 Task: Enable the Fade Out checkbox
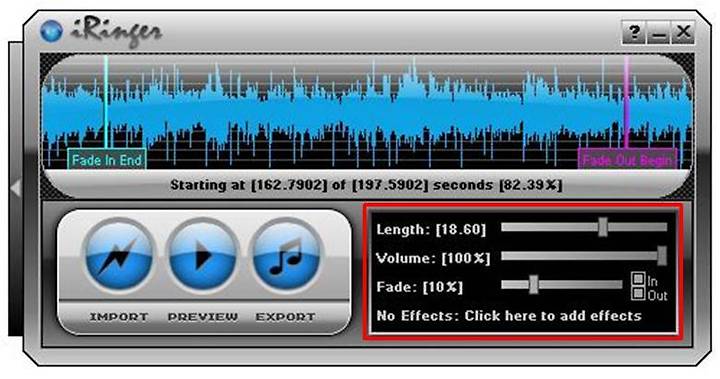click(638, 293)
